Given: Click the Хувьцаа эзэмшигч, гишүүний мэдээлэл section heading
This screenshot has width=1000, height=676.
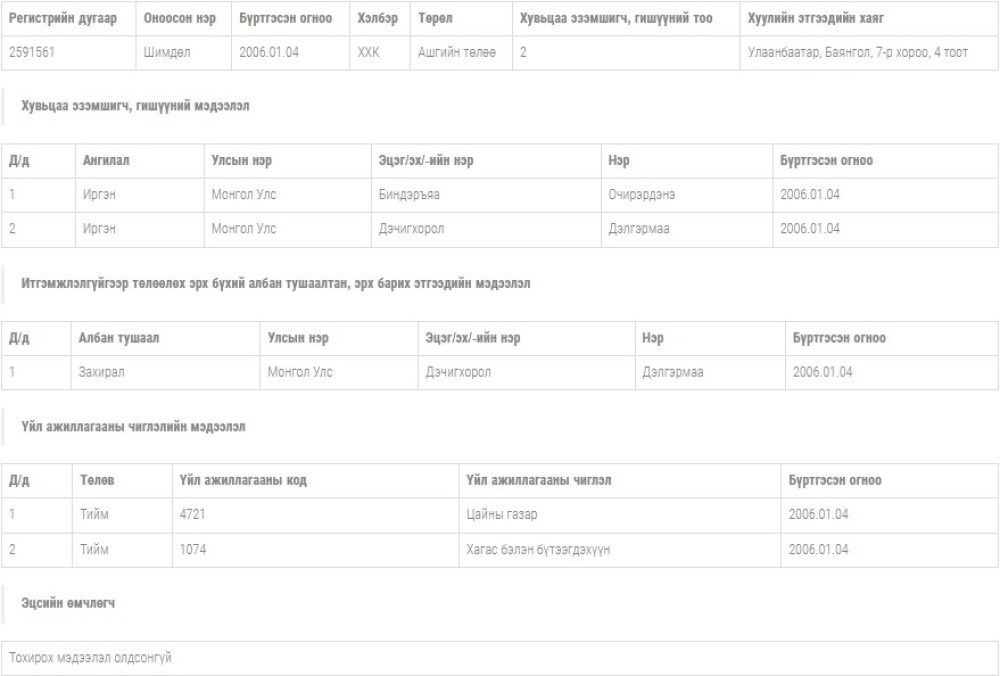Looking at the screenshot, I should click(136, 106).
